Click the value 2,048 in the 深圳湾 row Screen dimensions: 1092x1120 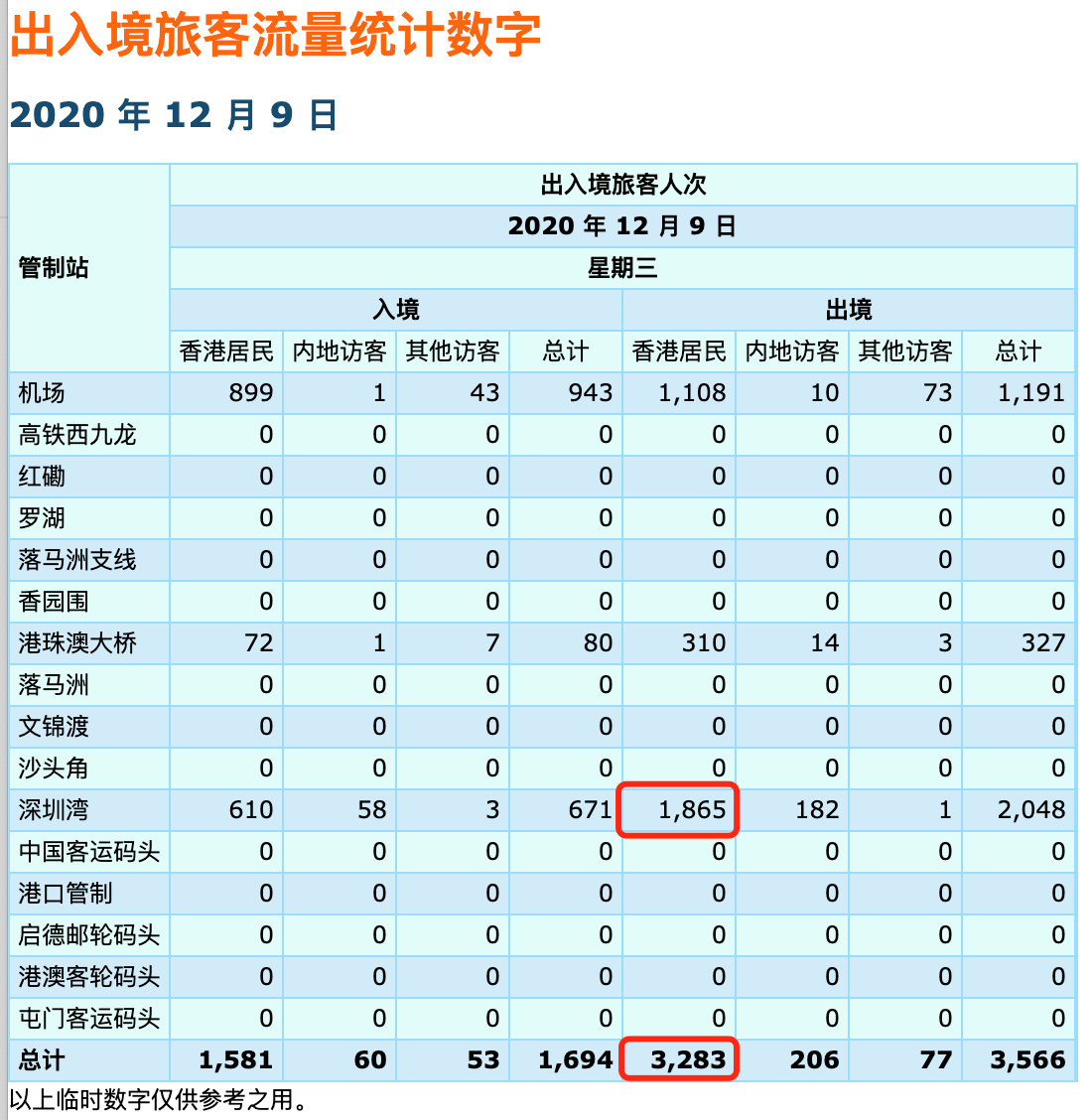click(x=1031, y=810)
